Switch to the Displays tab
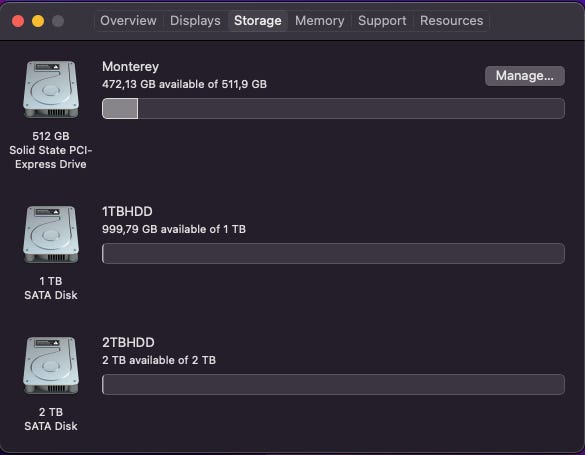The width and height of the screenshot is (585, 455). coord(195,21)
